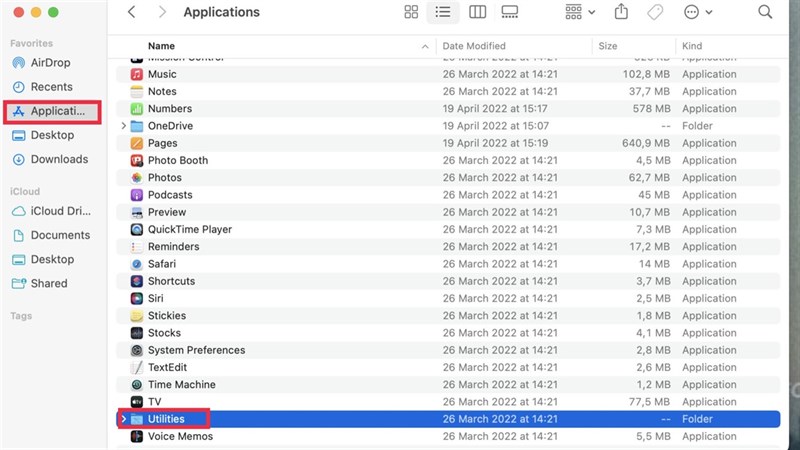Select the Voice Memos icon
800x450 pixels.
click(x=137, y=436)
